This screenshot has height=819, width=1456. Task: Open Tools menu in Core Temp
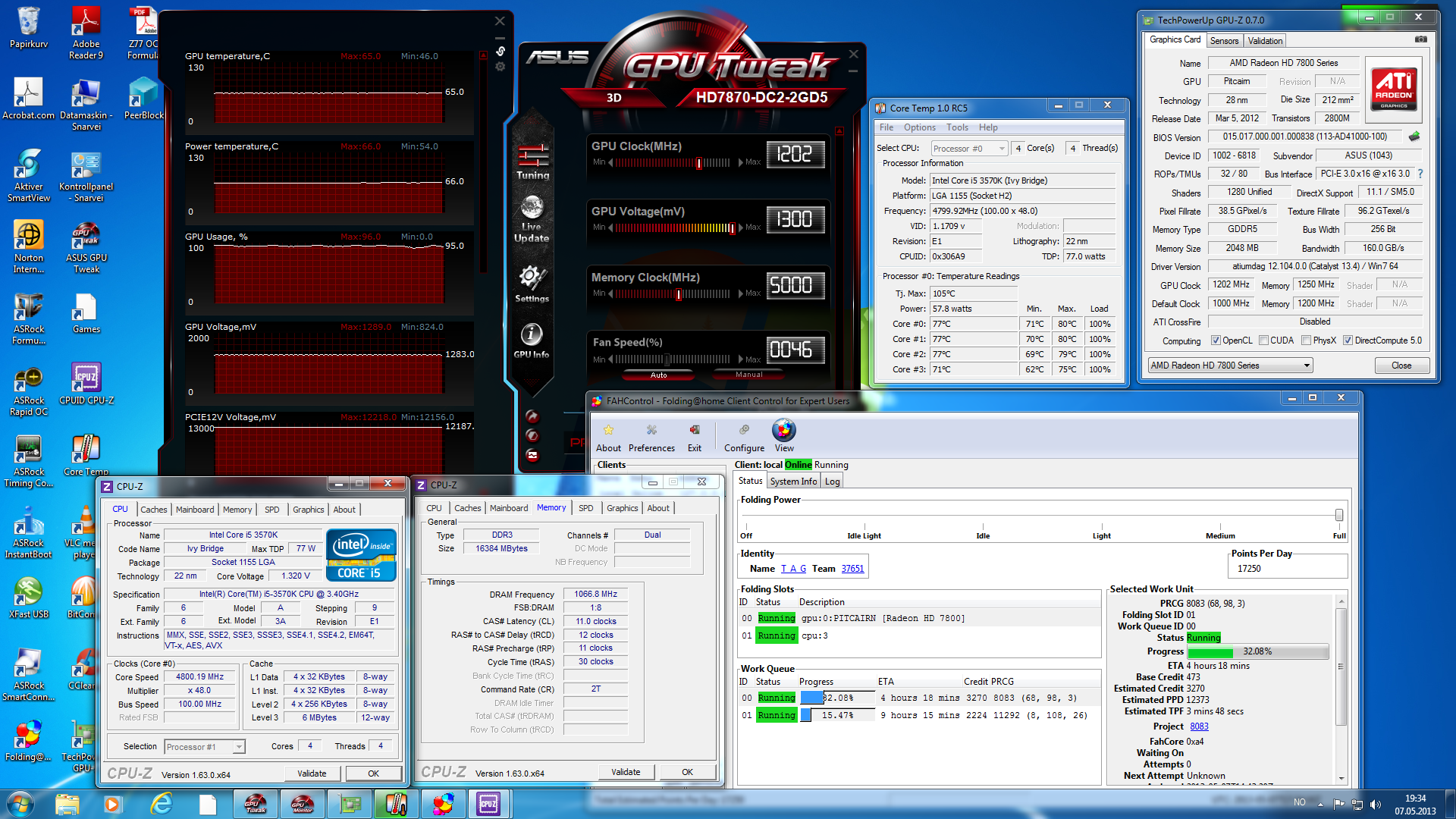tap(957, 127)
